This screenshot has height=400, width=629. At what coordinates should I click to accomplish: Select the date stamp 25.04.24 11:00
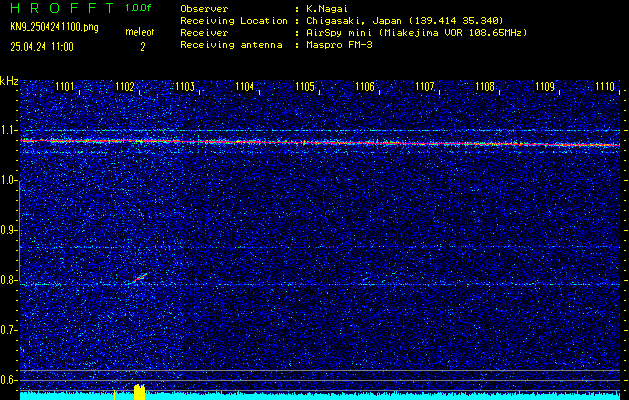42,47
